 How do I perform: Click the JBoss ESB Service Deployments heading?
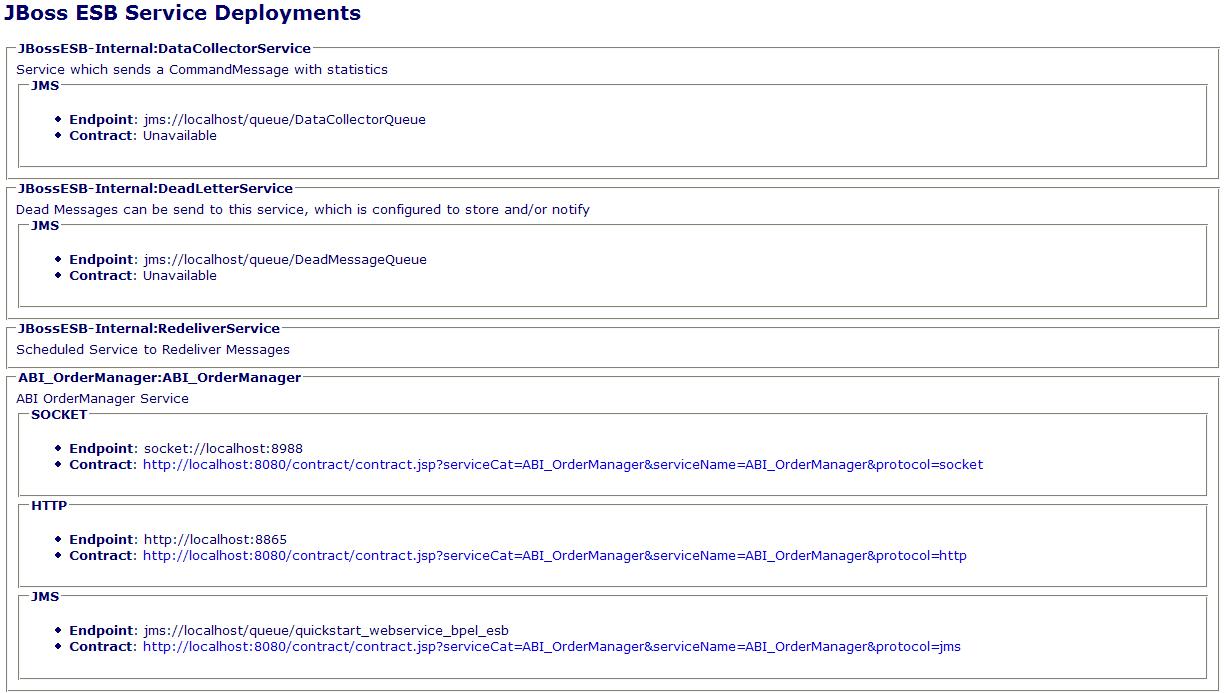(182, 14)
